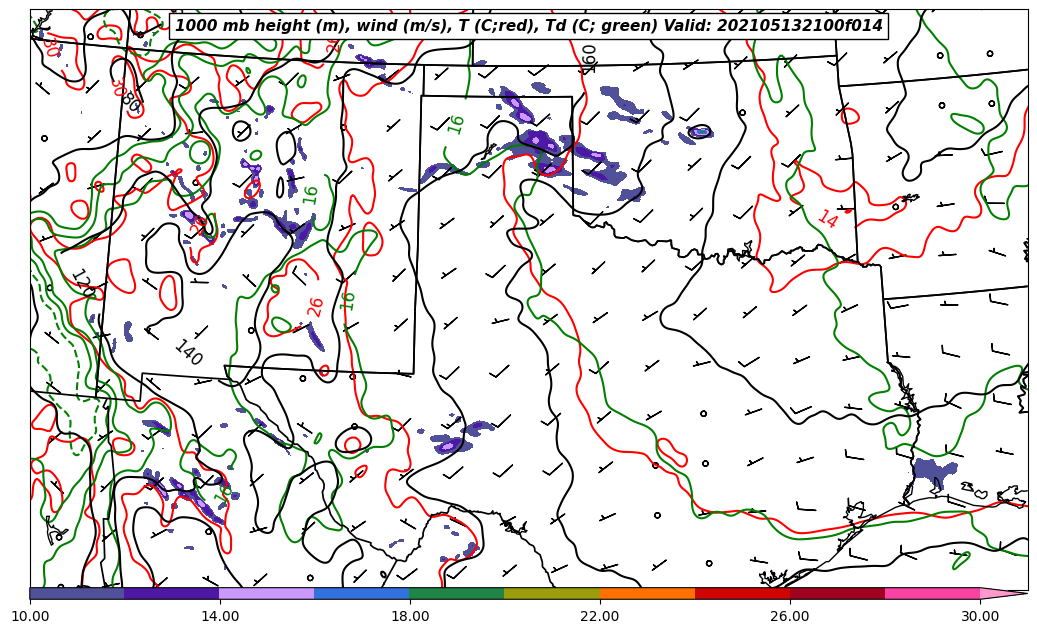Click the indigo 12–14 colorbar segment
1037x633 pixels.
click(172, 593)
